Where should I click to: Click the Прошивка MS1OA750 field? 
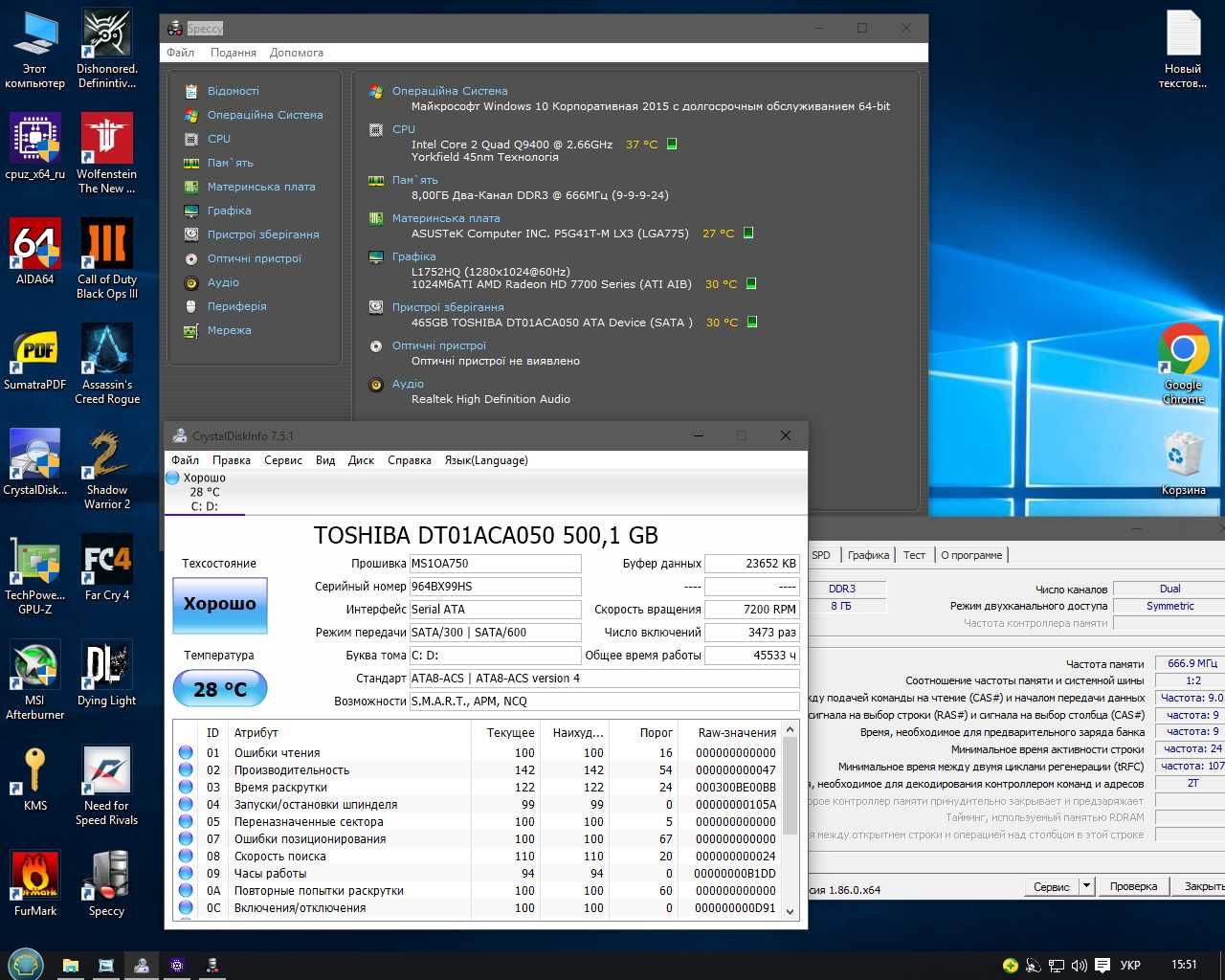(495, 564)
